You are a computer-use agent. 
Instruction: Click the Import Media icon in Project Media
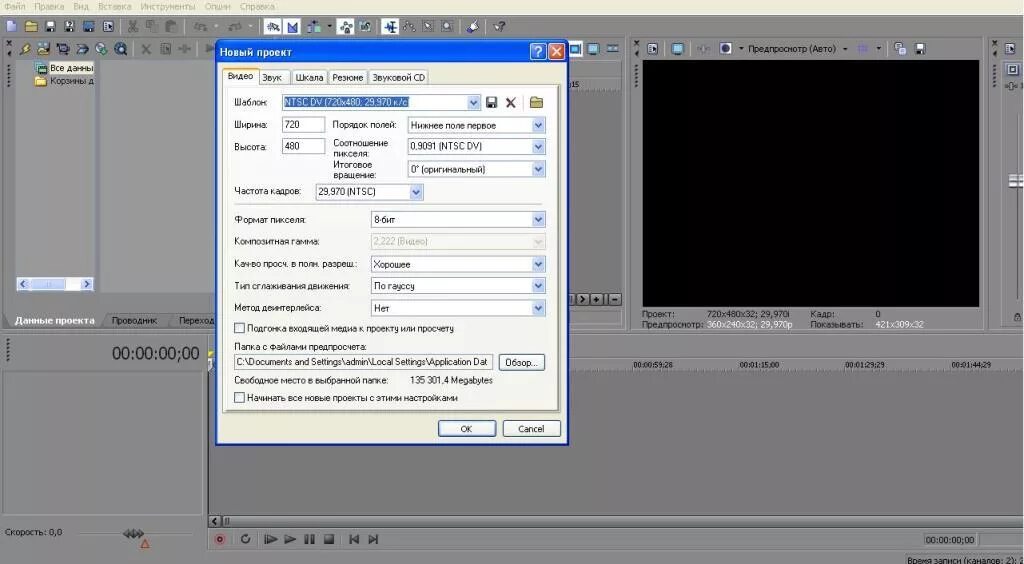click(x=44, y=49)
